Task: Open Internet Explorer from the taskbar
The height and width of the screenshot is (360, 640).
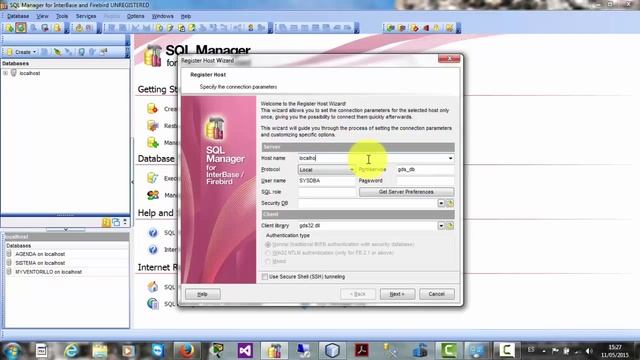Action: [71, 350]
